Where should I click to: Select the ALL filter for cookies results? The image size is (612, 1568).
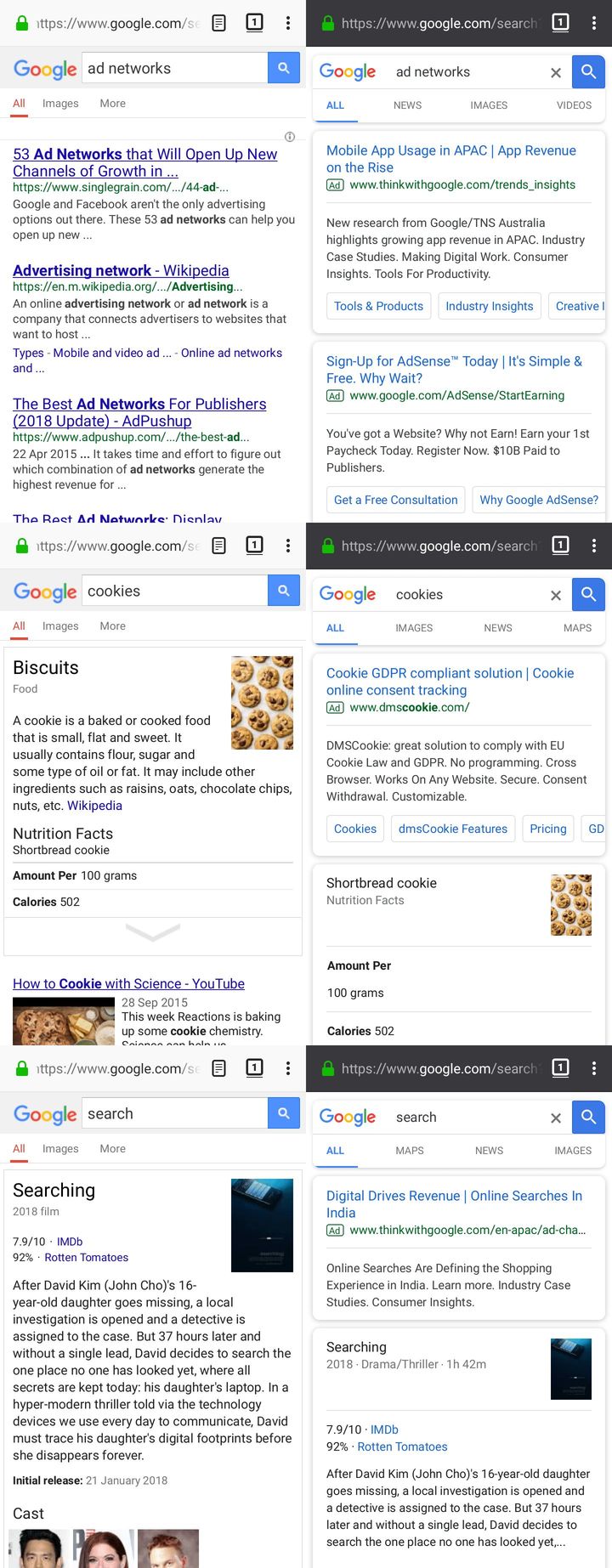(x=335, y=628)
